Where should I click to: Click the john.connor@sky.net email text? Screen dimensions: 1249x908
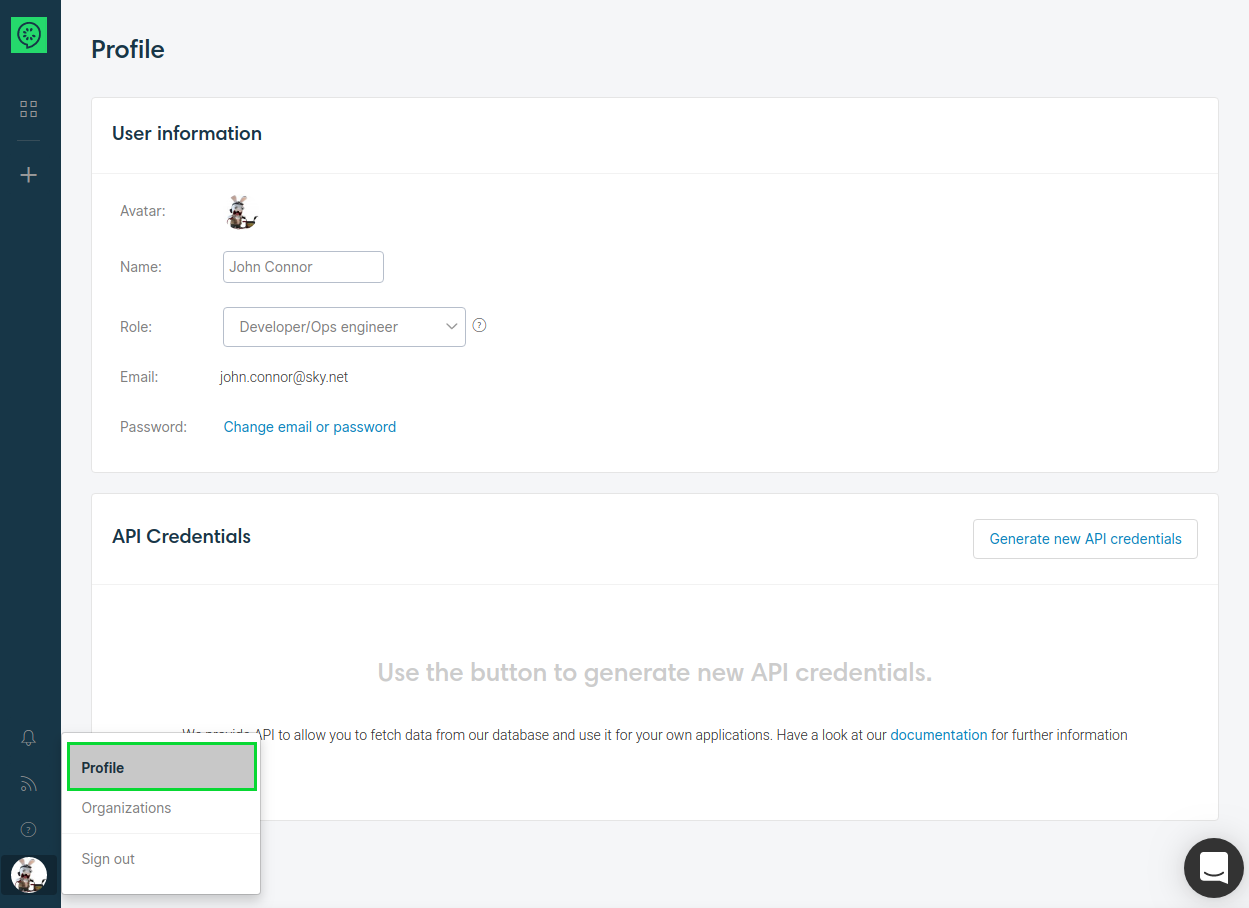284,377
